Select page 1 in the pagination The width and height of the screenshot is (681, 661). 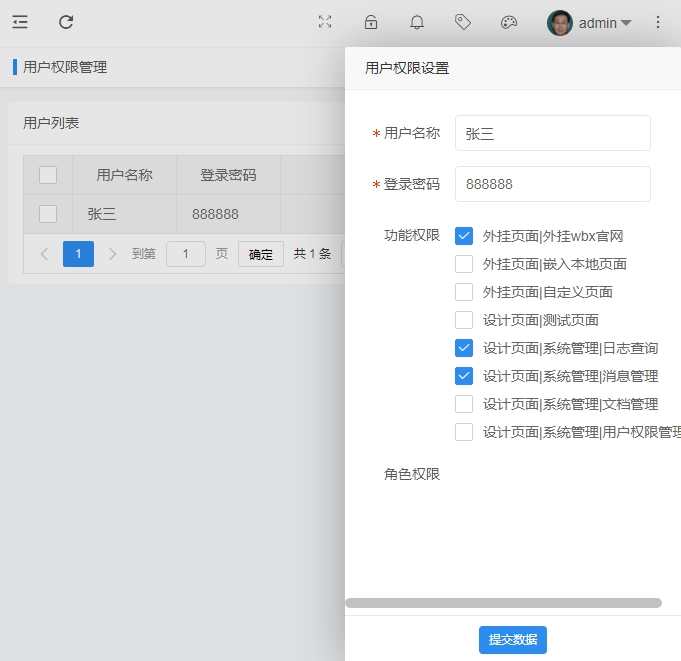tap(78, 254)
